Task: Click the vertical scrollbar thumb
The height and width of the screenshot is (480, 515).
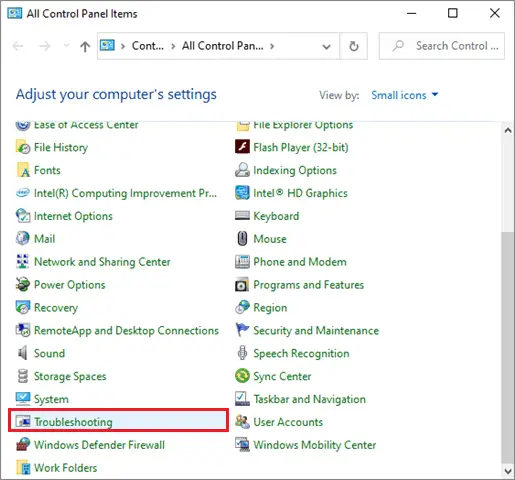Action: tap(508, 347)
